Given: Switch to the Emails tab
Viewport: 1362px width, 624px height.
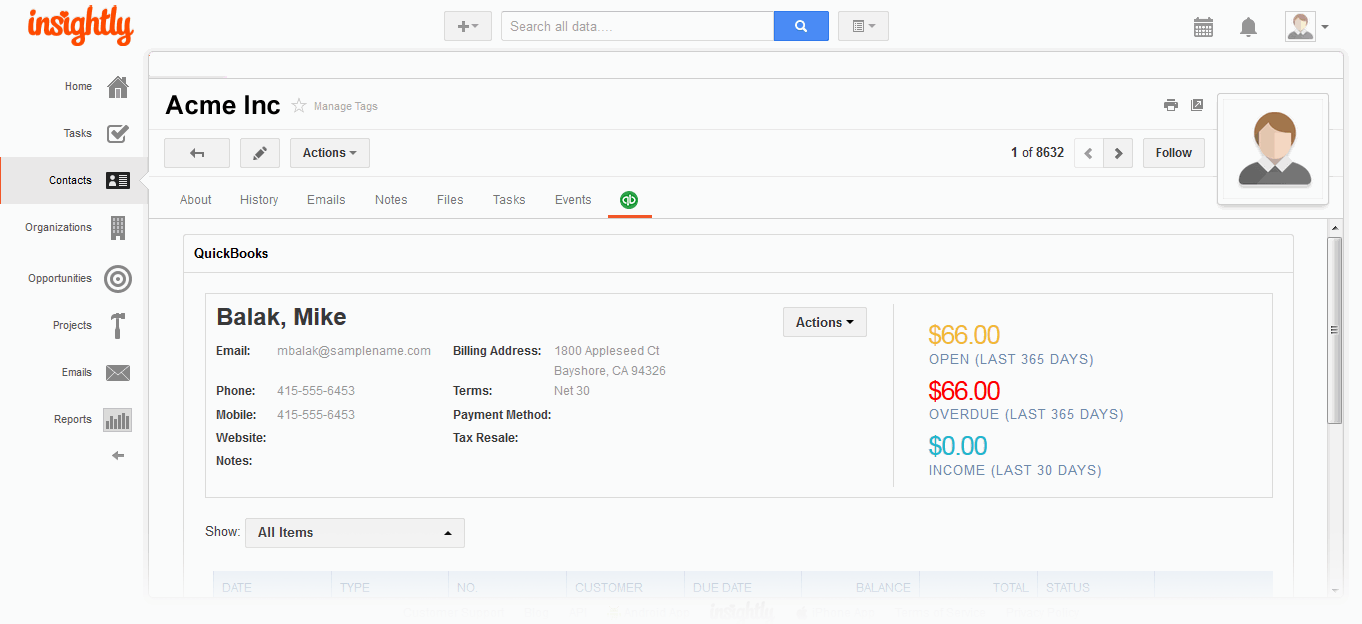Looking at the screenshot, I should pos(326,200).
